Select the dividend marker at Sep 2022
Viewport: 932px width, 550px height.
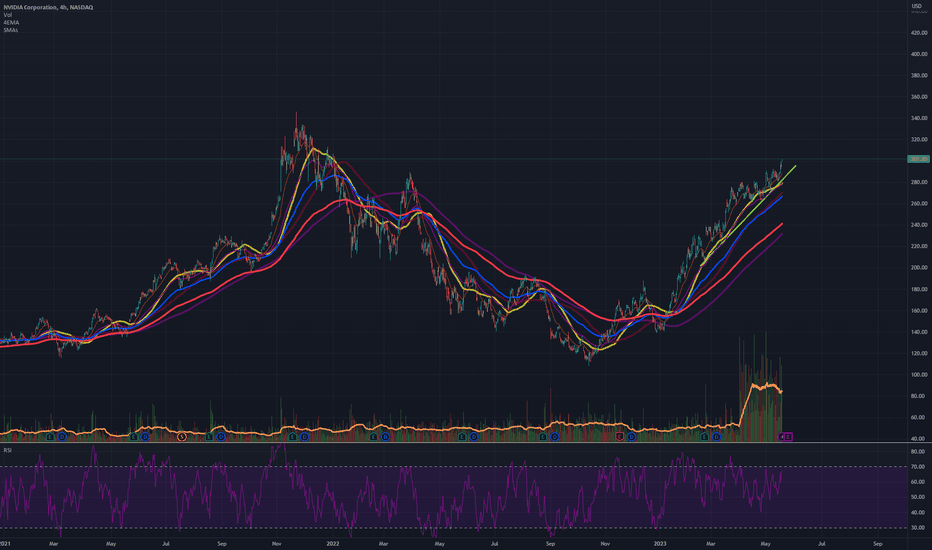[x=555, y=437]
